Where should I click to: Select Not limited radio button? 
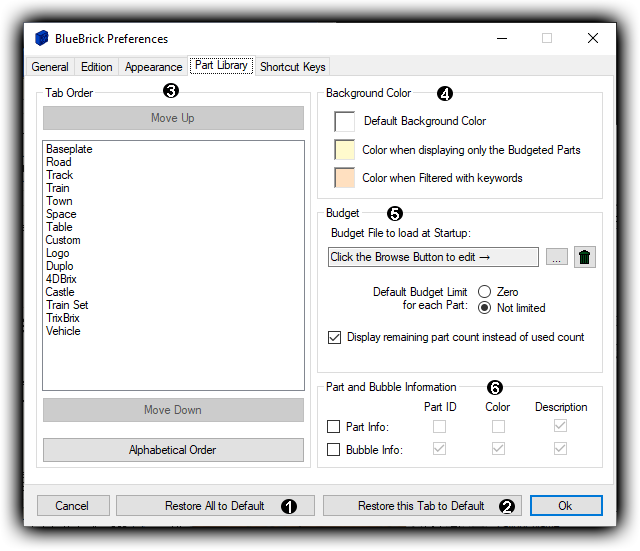pos(484,308)
